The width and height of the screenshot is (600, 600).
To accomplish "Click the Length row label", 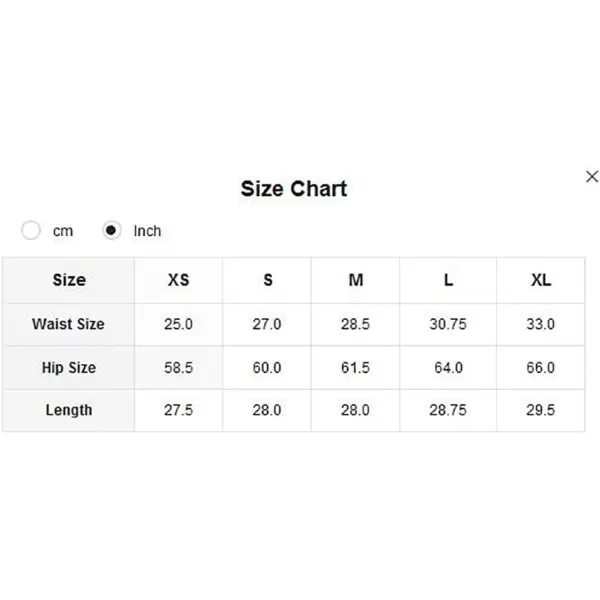I will coord(69,410).
